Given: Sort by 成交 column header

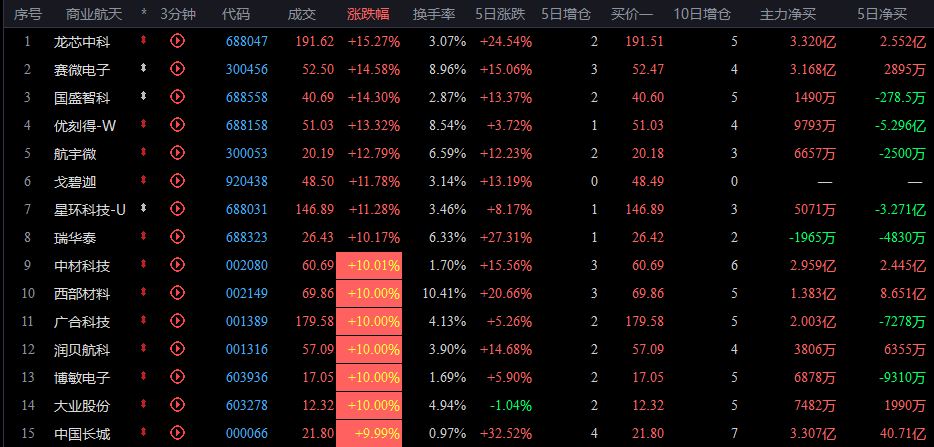Looking at the screenshot, I should (x=302, y=14).
